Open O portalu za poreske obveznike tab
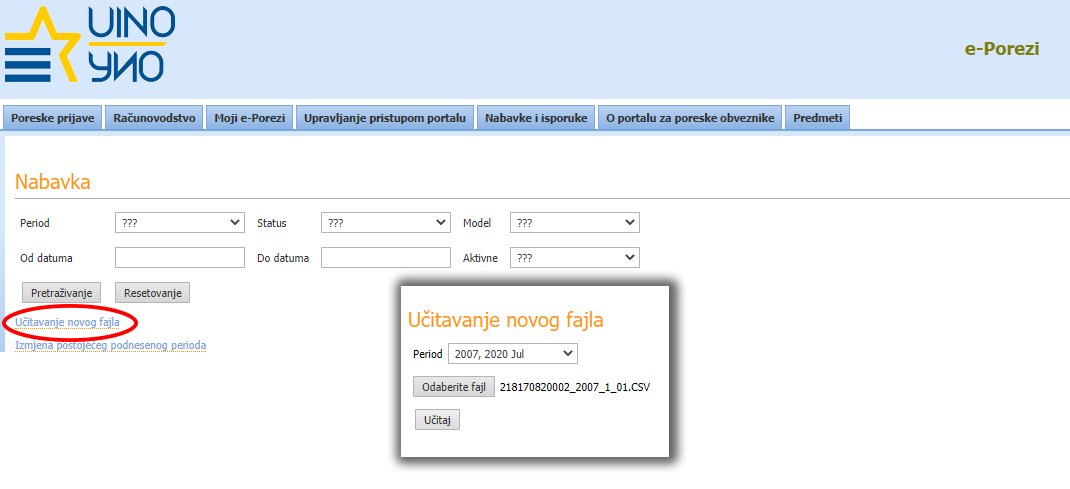Screen dimensions: 1070x489 (x=690, y=118)
